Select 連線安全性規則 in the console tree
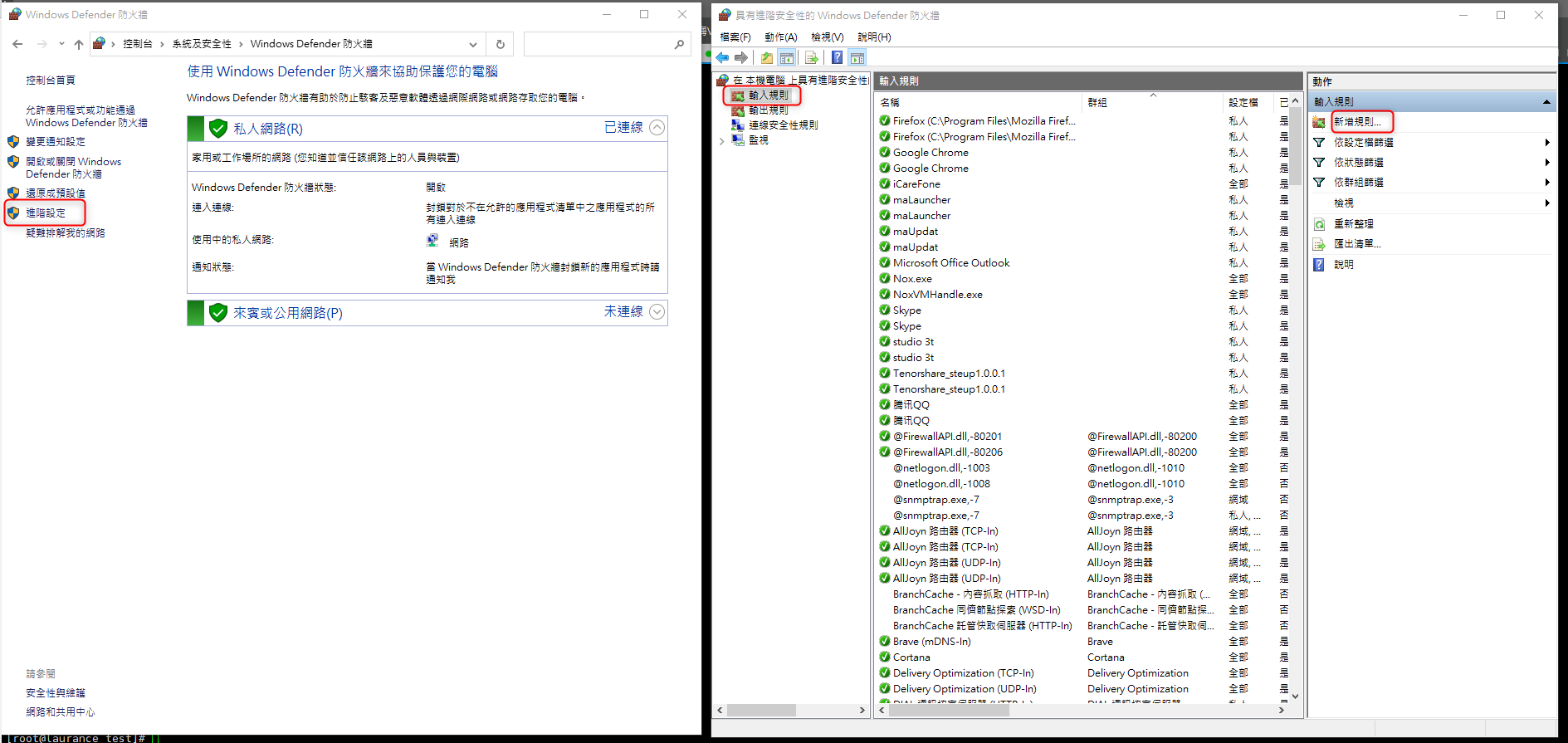Screen dimensions: 1568x743 (x=783, y=125)
